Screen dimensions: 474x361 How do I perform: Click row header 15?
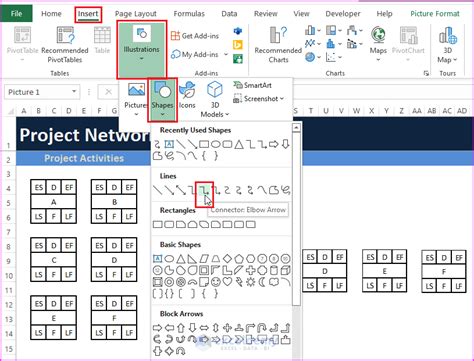[x=9, y=349]
